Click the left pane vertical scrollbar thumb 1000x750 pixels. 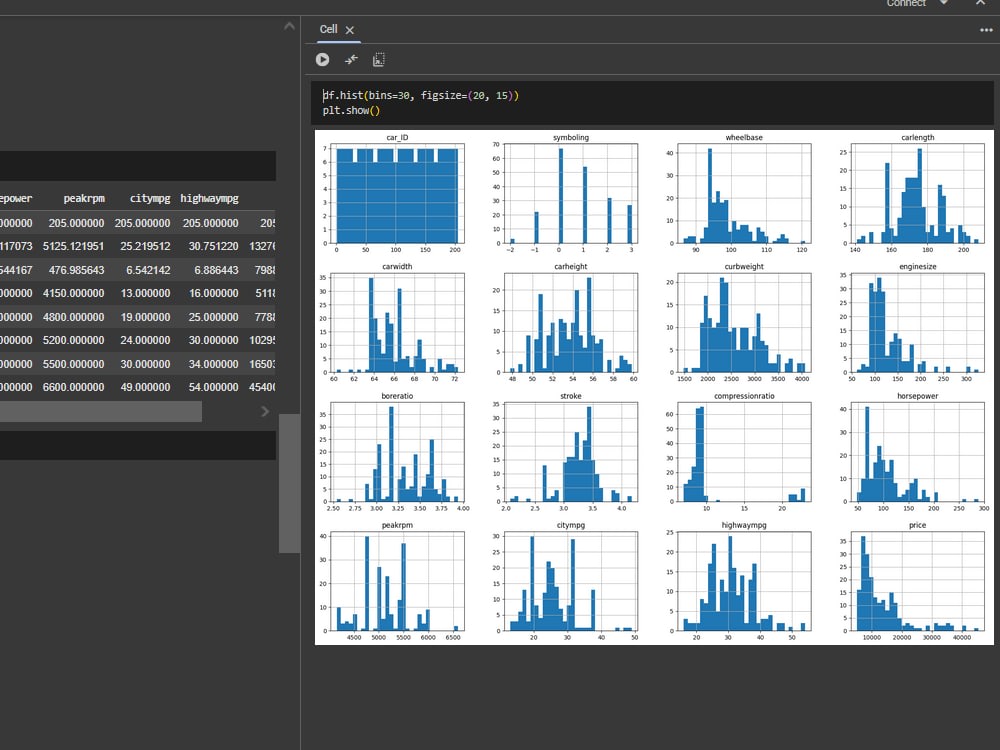290,483
